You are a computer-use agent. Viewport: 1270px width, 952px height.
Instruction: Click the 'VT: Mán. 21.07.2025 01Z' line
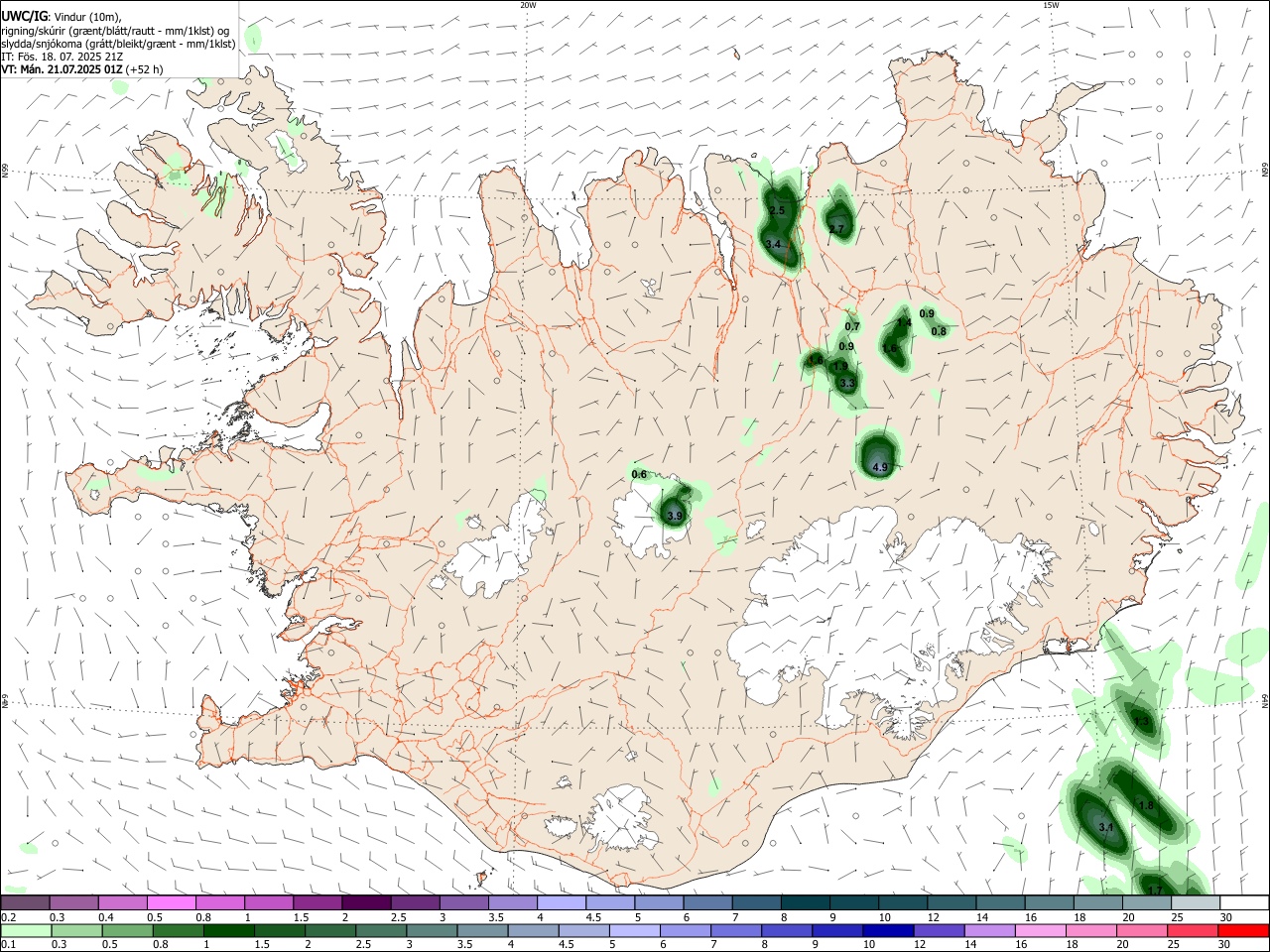pos(62,69)
